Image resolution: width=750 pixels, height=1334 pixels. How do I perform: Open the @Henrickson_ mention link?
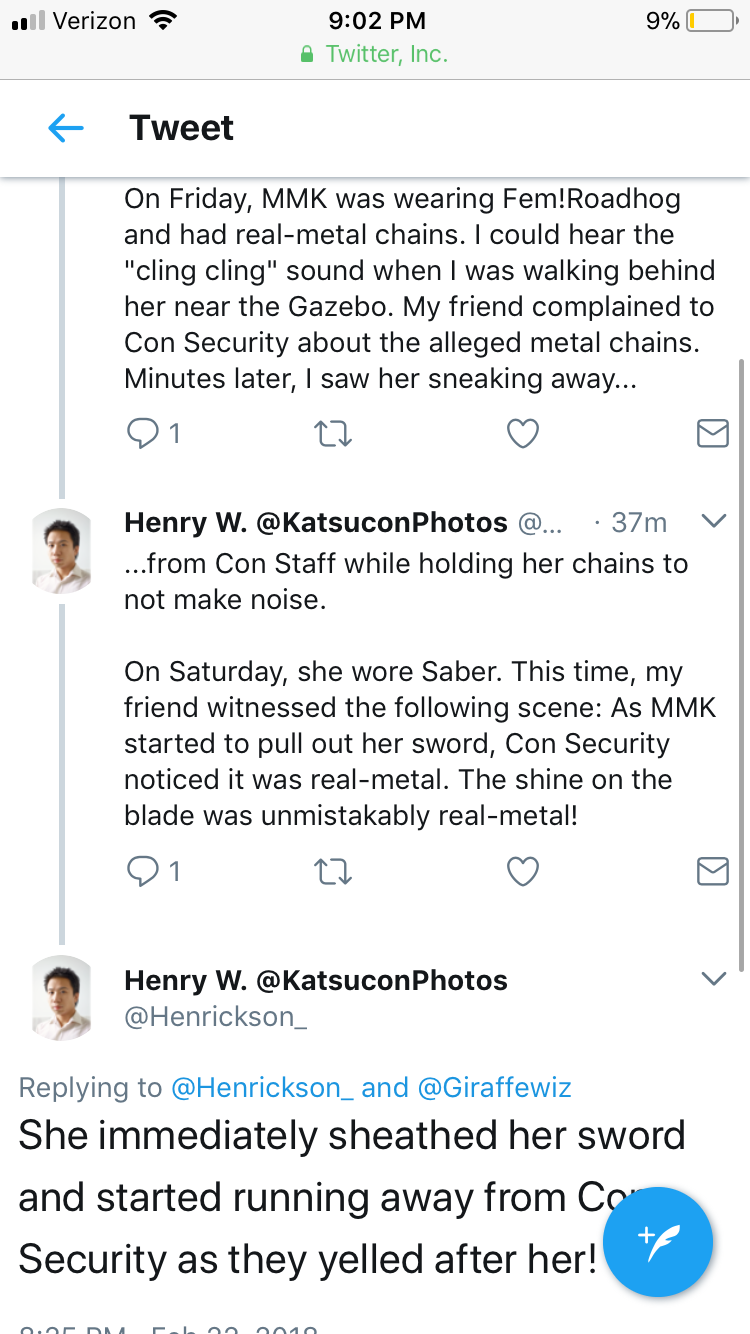click(x=263, y=1088)
